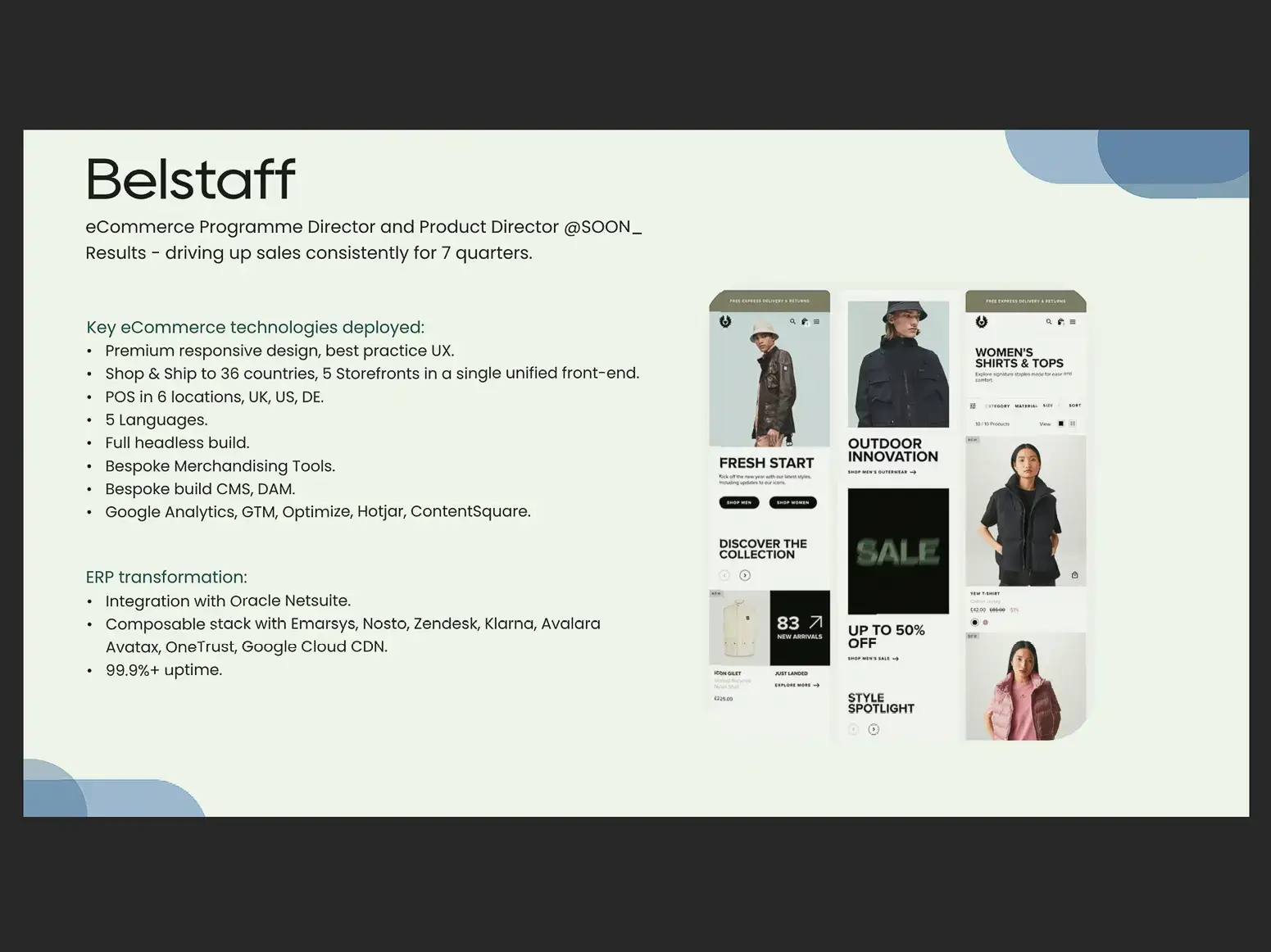Click the £225.00 price under Icon Gilet
Viewport: 1271px width, 952px height.
724,699
